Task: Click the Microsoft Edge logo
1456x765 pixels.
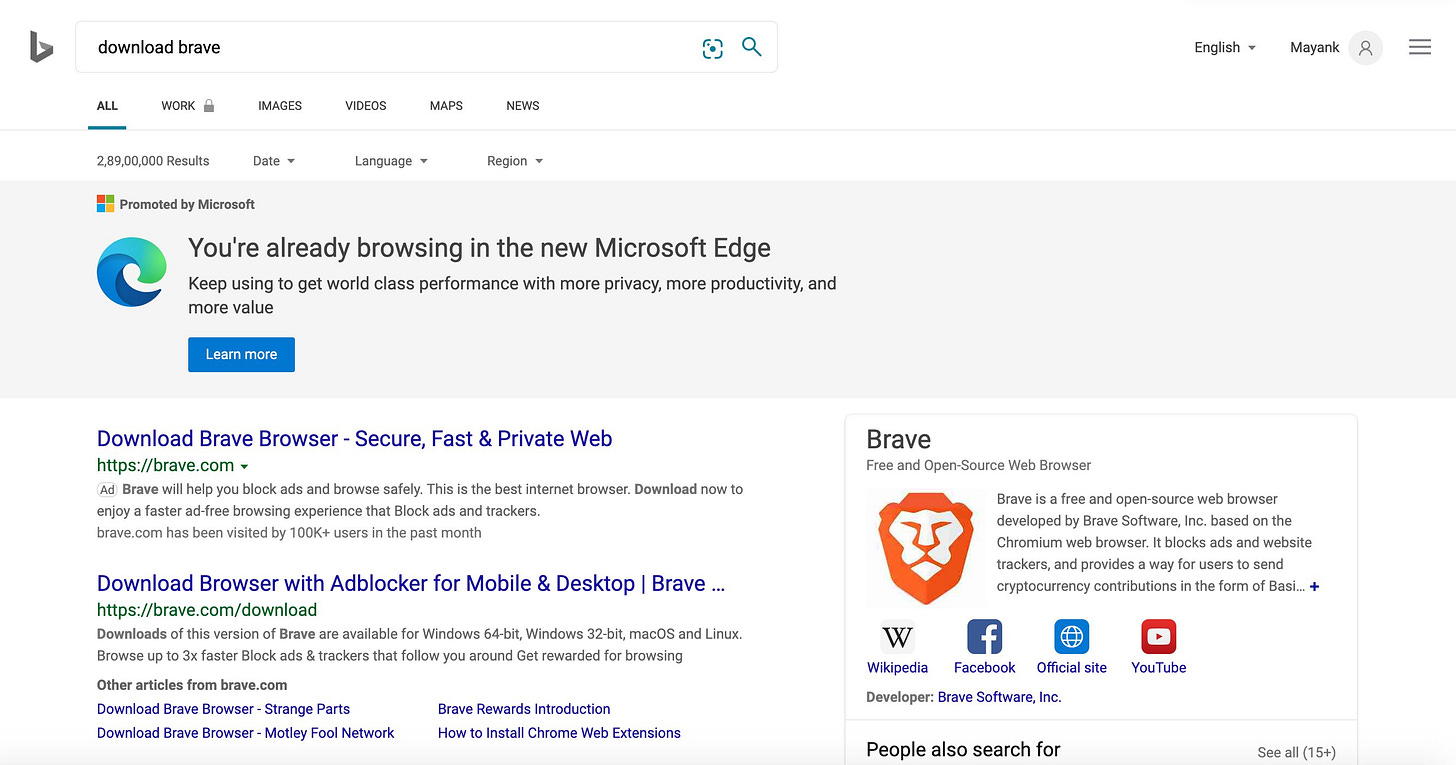Action: (131, 272)
